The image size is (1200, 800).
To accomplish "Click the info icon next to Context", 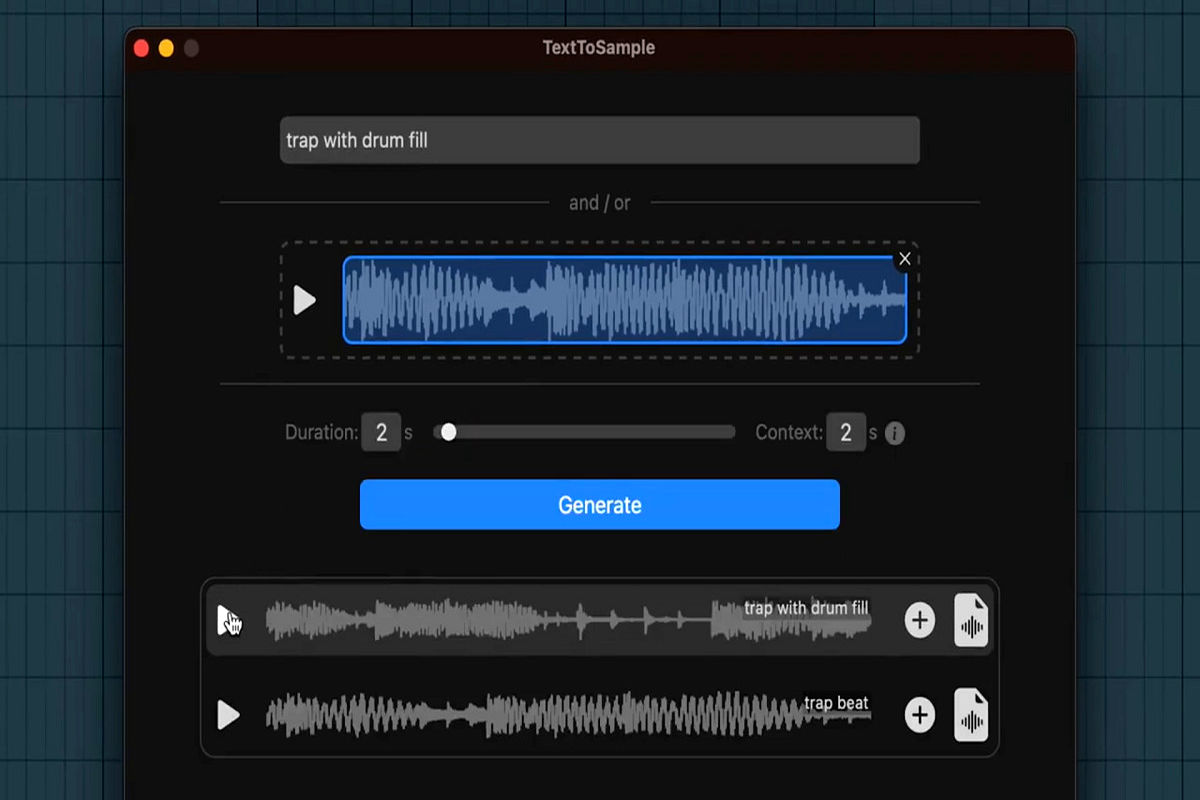I will [x=895, y=433].
